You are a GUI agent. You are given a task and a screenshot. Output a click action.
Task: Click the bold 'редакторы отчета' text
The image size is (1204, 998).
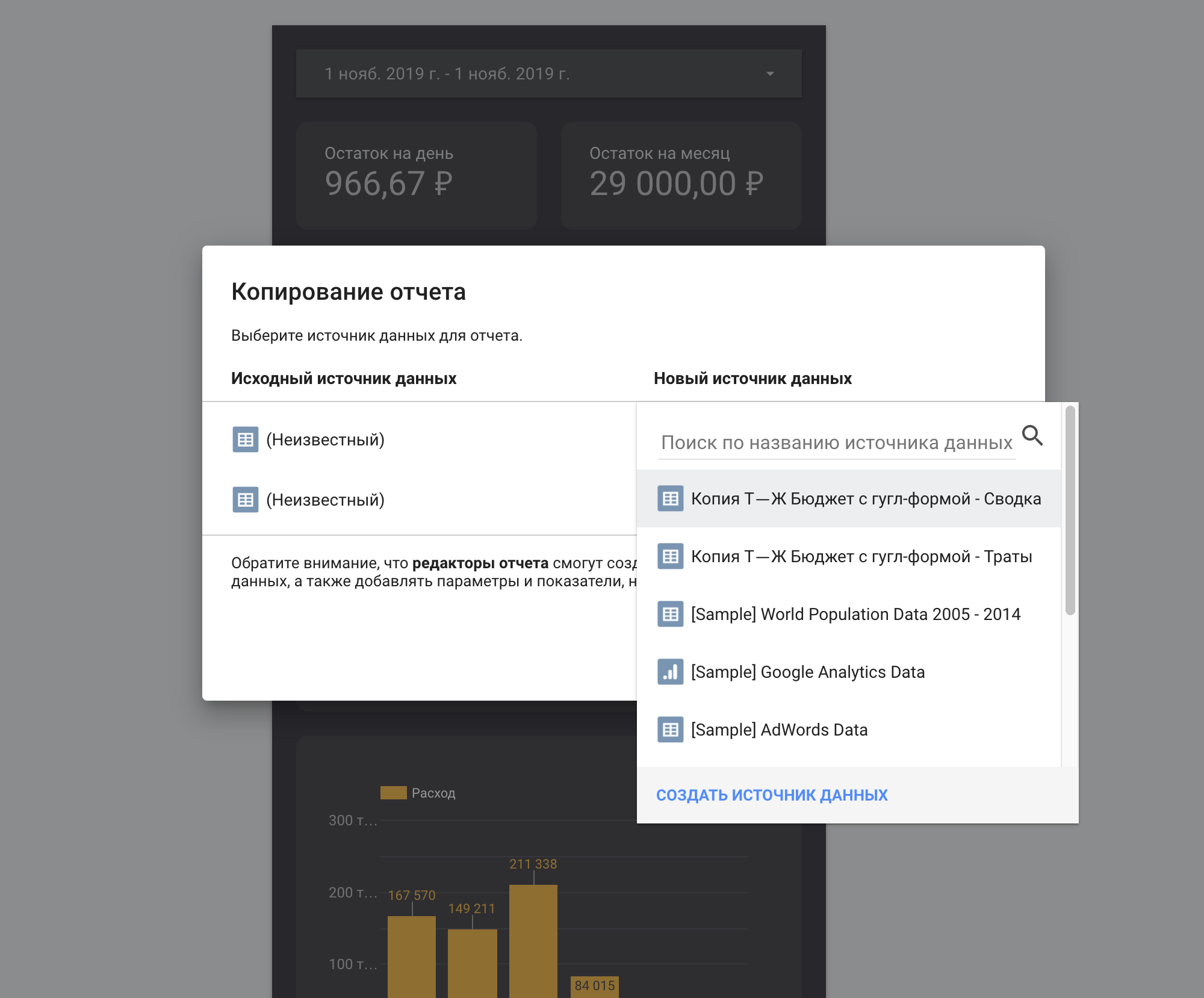[480, 563]
